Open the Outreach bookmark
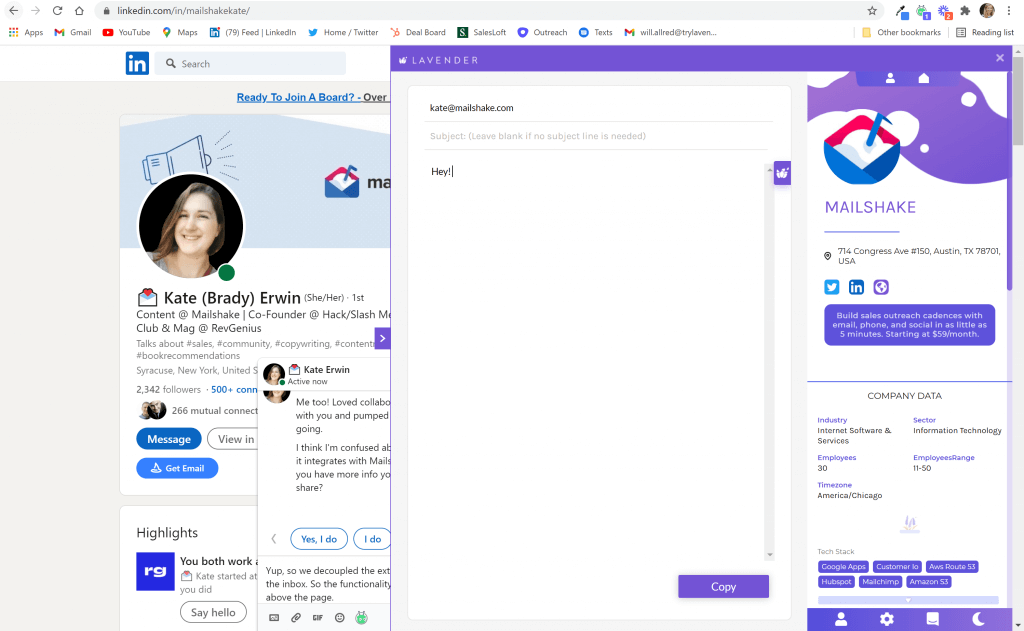1024x631 pixels. [542, 32]
